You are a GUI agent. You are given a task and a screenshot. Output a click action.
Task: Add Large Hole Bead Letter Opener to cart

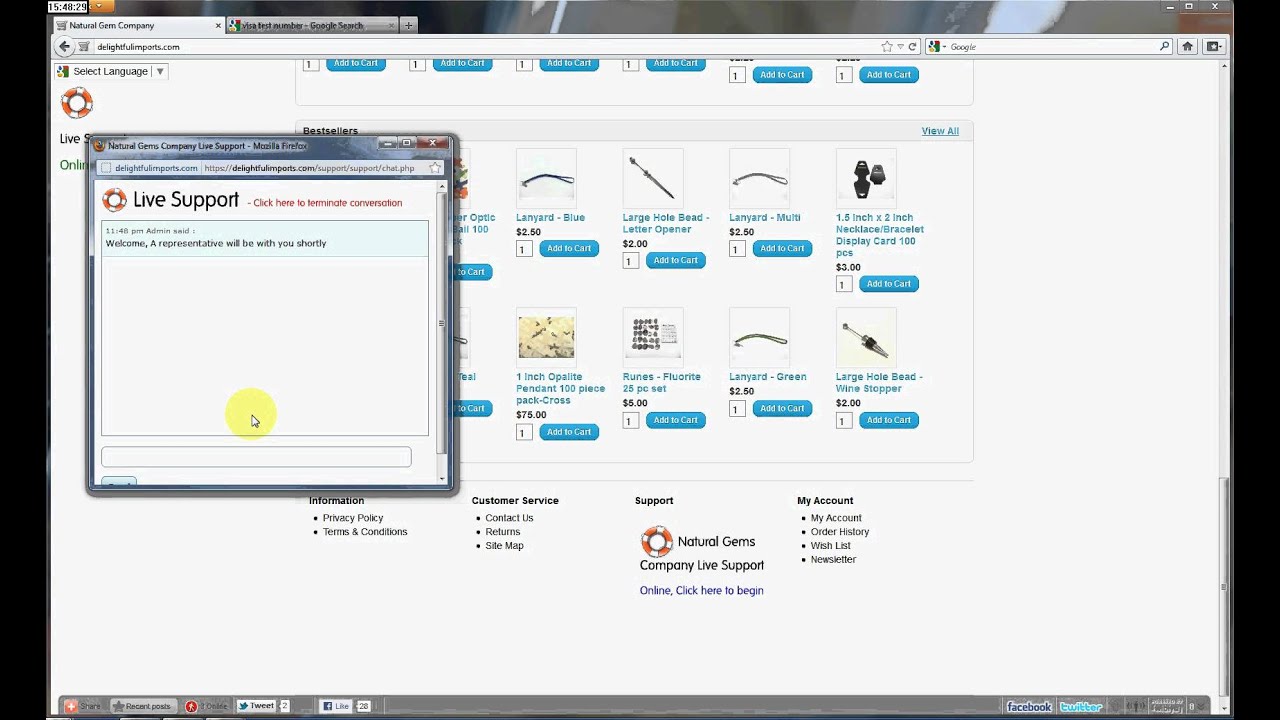[x=676, y=260]
